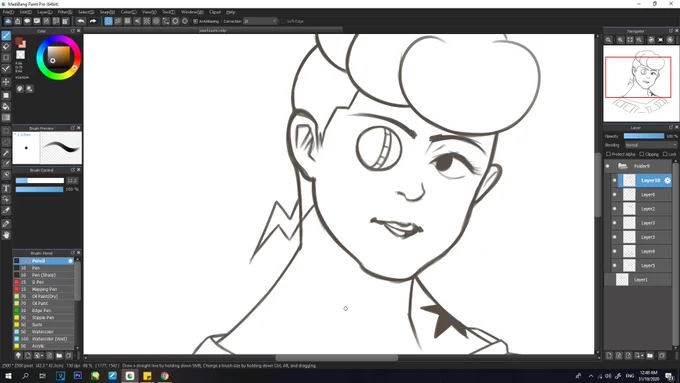Choose the Watercolor (Wet) brush

43,339
